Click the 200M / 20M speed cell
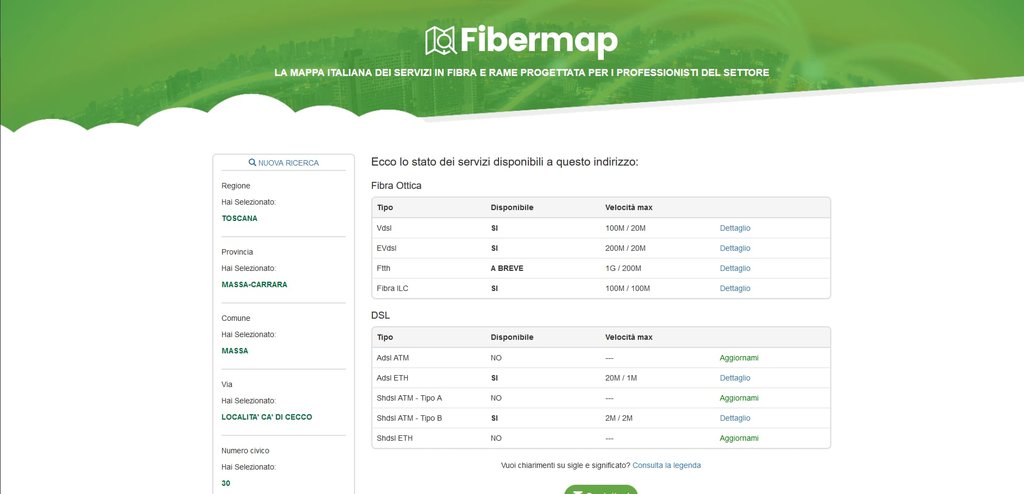Viewport: 1024px width, 494px height. tap(625, 248)
